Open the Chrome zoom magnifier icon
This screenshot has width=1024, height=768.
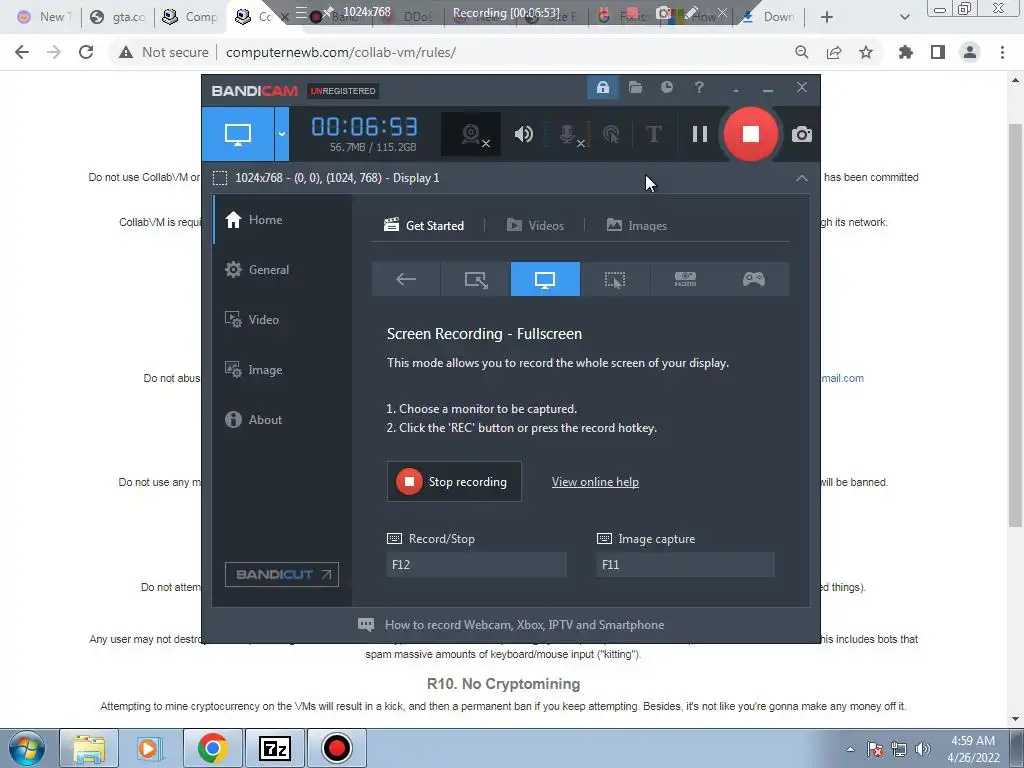click(801, 52)
